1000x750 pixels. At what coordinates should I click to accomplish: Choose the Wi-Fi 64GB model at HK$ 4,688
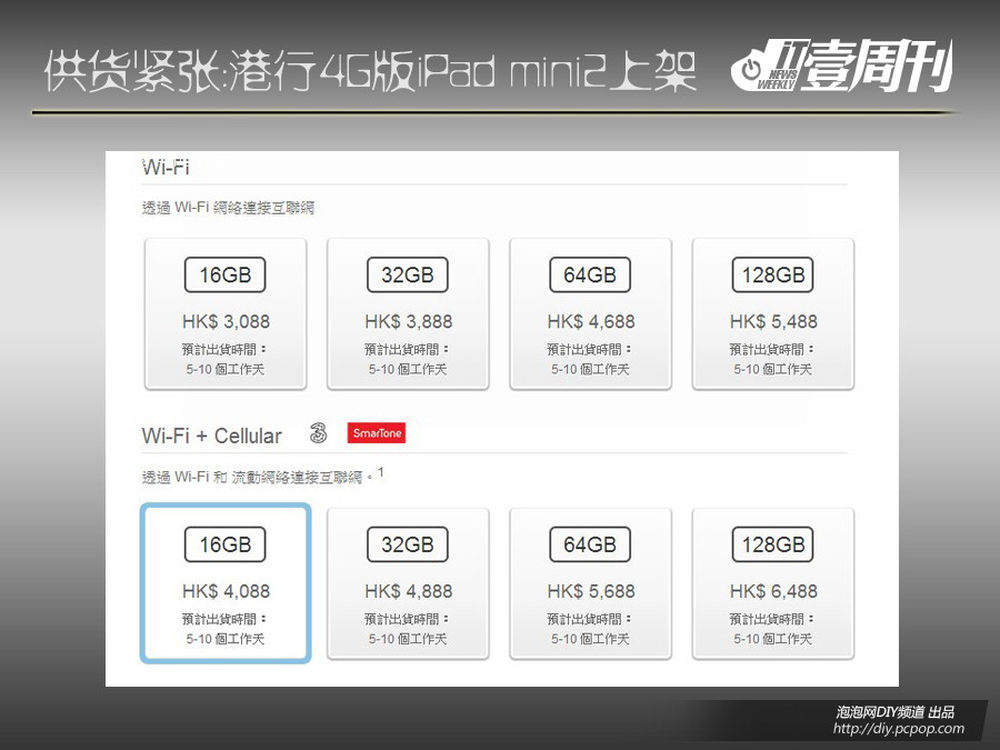pos(591,314)
